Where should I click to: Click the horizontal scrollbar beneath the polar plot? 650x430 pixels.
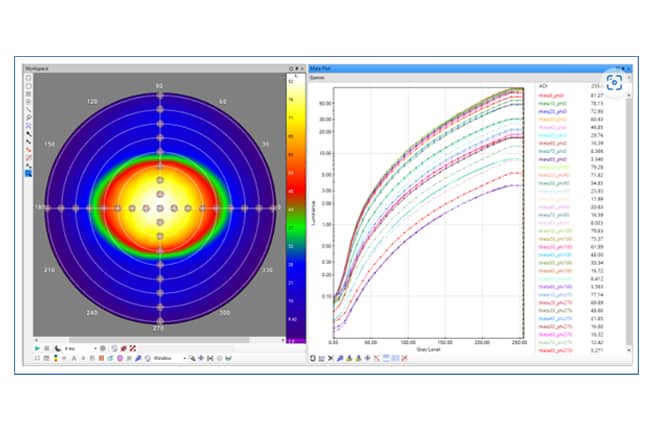coord(159,340)
